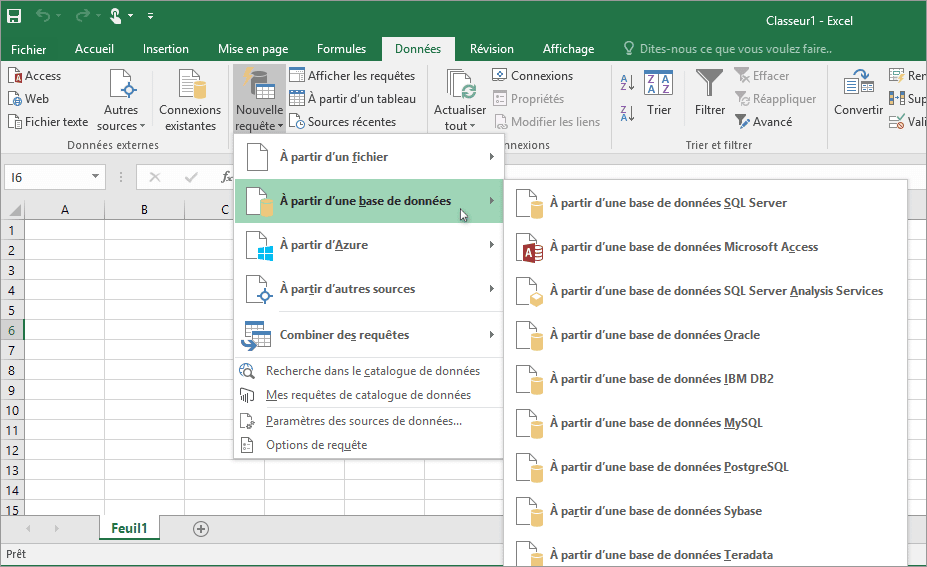Import data from Web
This screenshot has height=567, width=927.
click(28, 99)
